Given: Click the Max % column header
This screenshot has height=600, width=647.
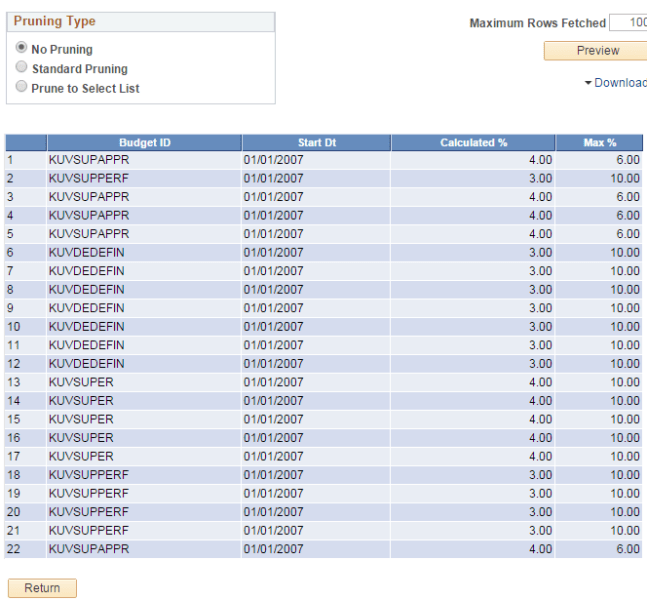Looking at the screenshot, I should click(599, 143).
